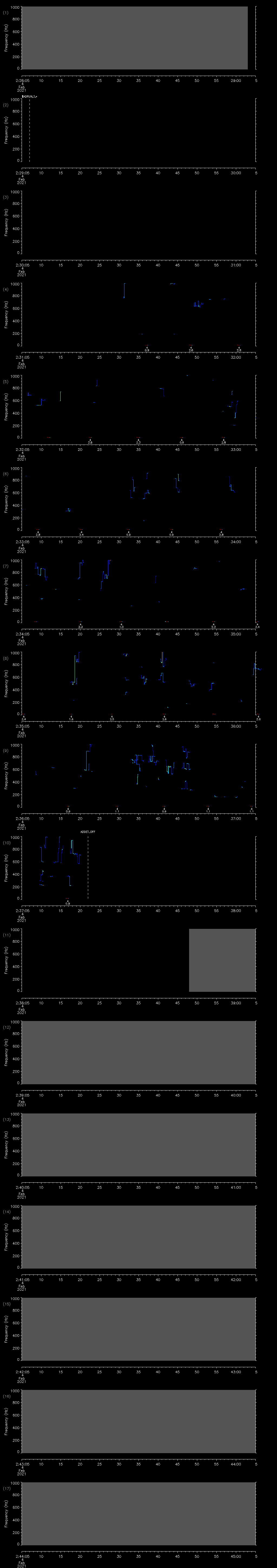Click the gray data-gap block in panel 11
The width and height of the screenshot is (277, 1568).
(222, 960)
